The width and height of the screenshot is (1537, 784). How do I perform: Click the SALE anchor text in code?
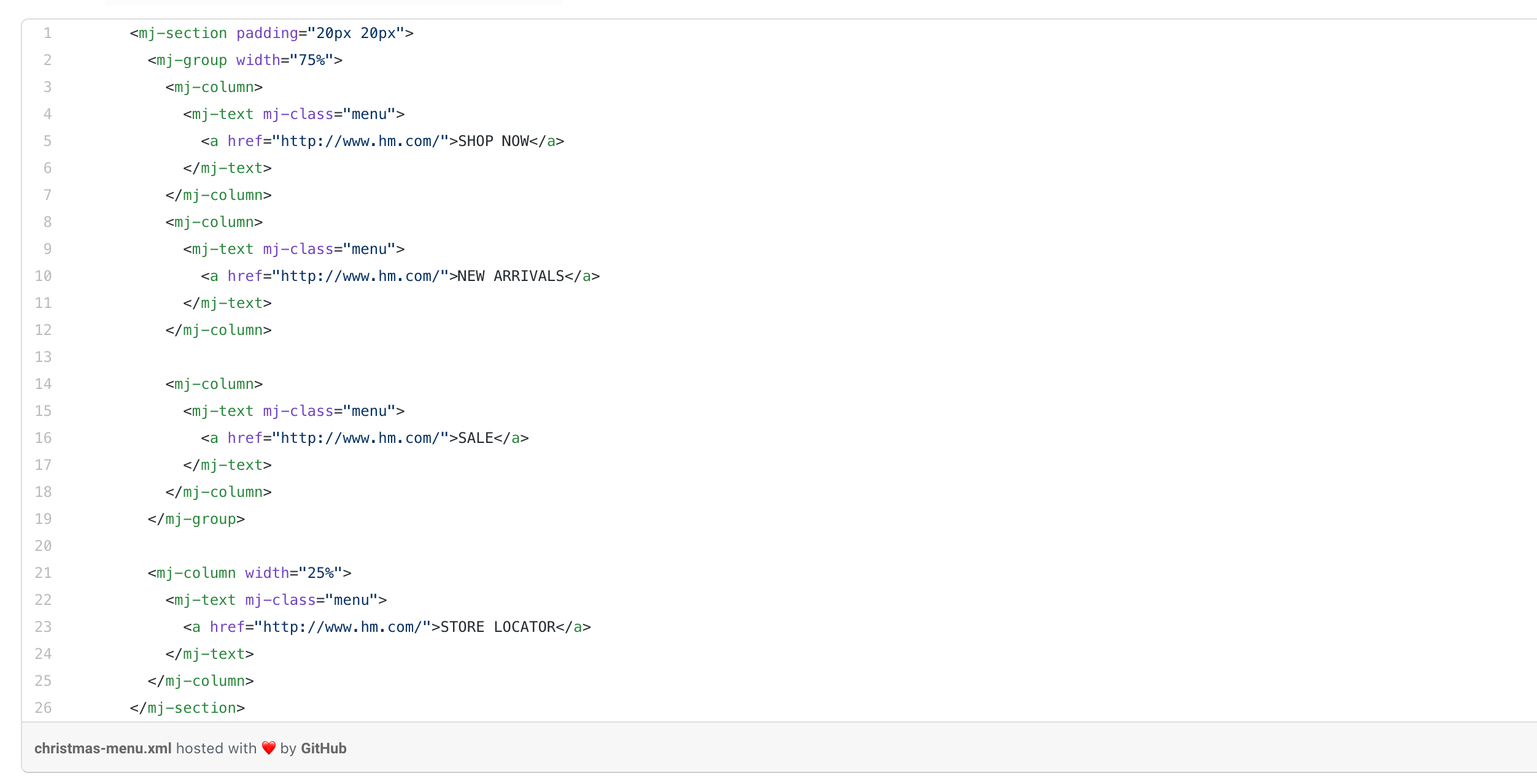(476, 438)
